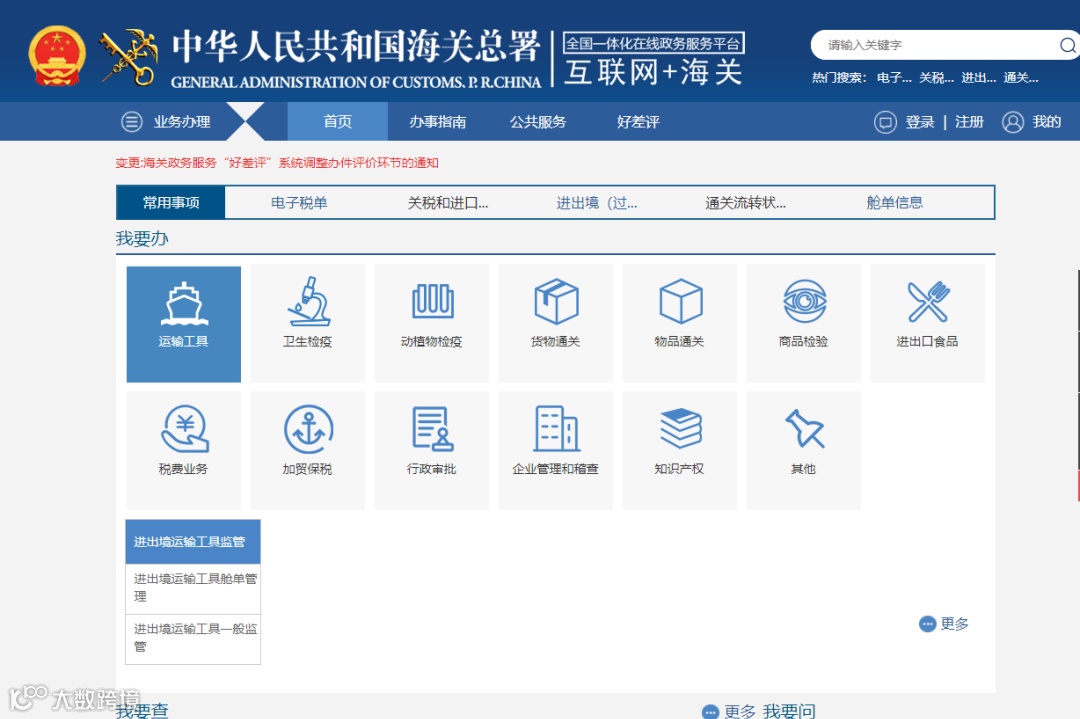Click the 更多 text beside 我要问
Viewport: 1080px width, 719px height.
tap(740, 711)
